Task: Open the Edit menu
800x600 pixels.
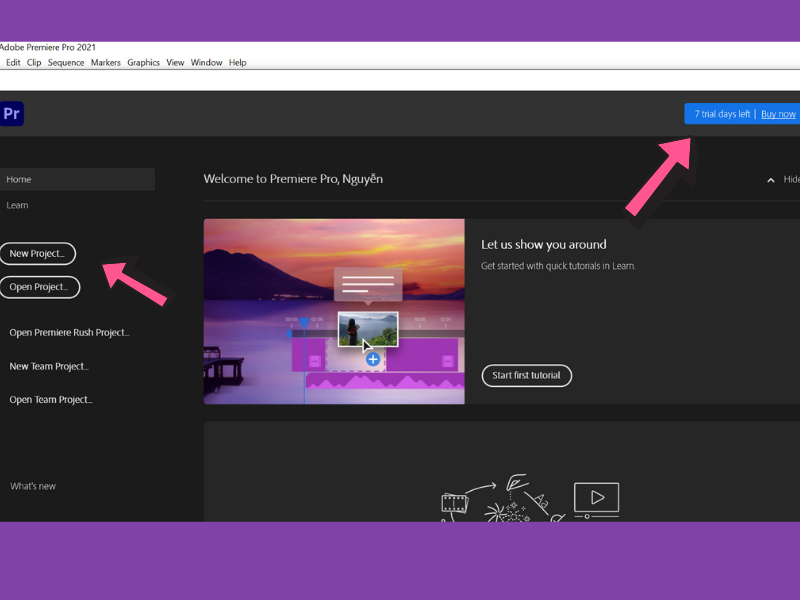Action: (13, 62)
